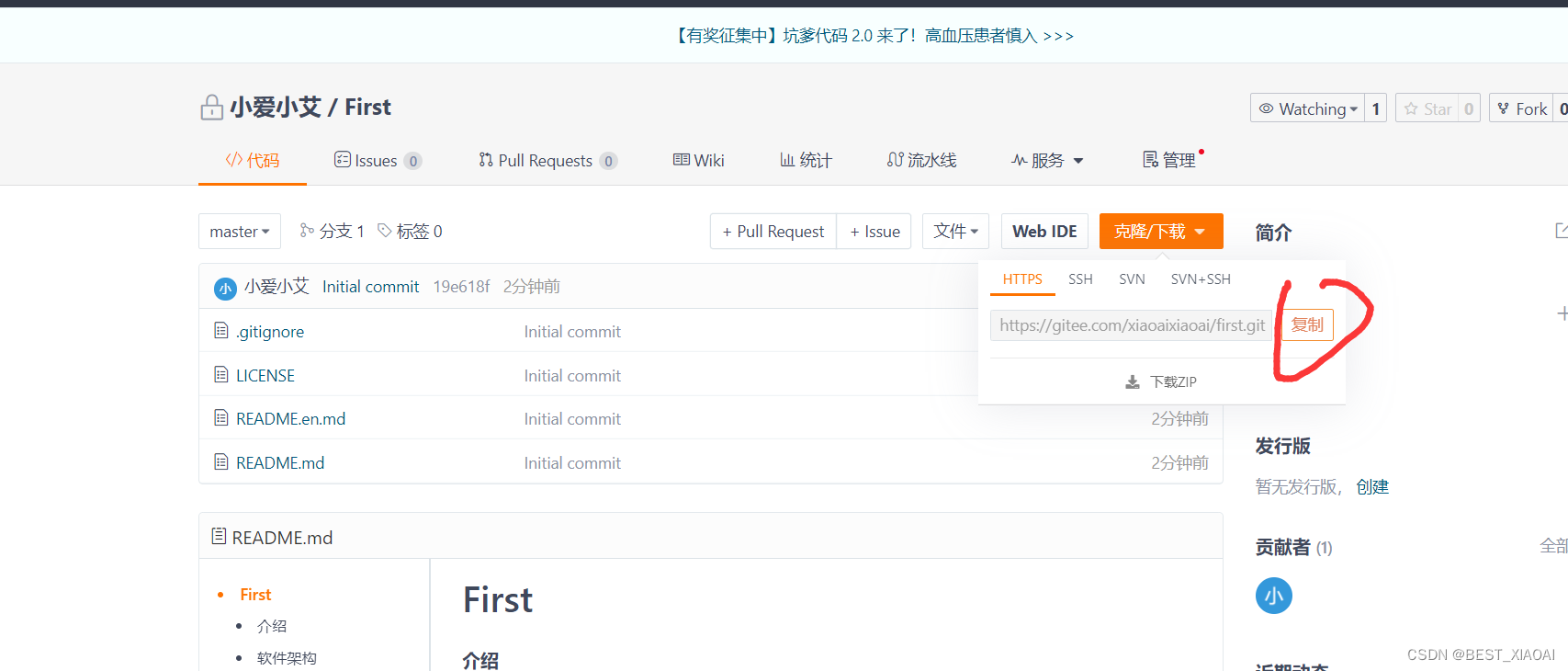Open the 管理 tab
1568x671 pixels.
[x=1169, y=160]
